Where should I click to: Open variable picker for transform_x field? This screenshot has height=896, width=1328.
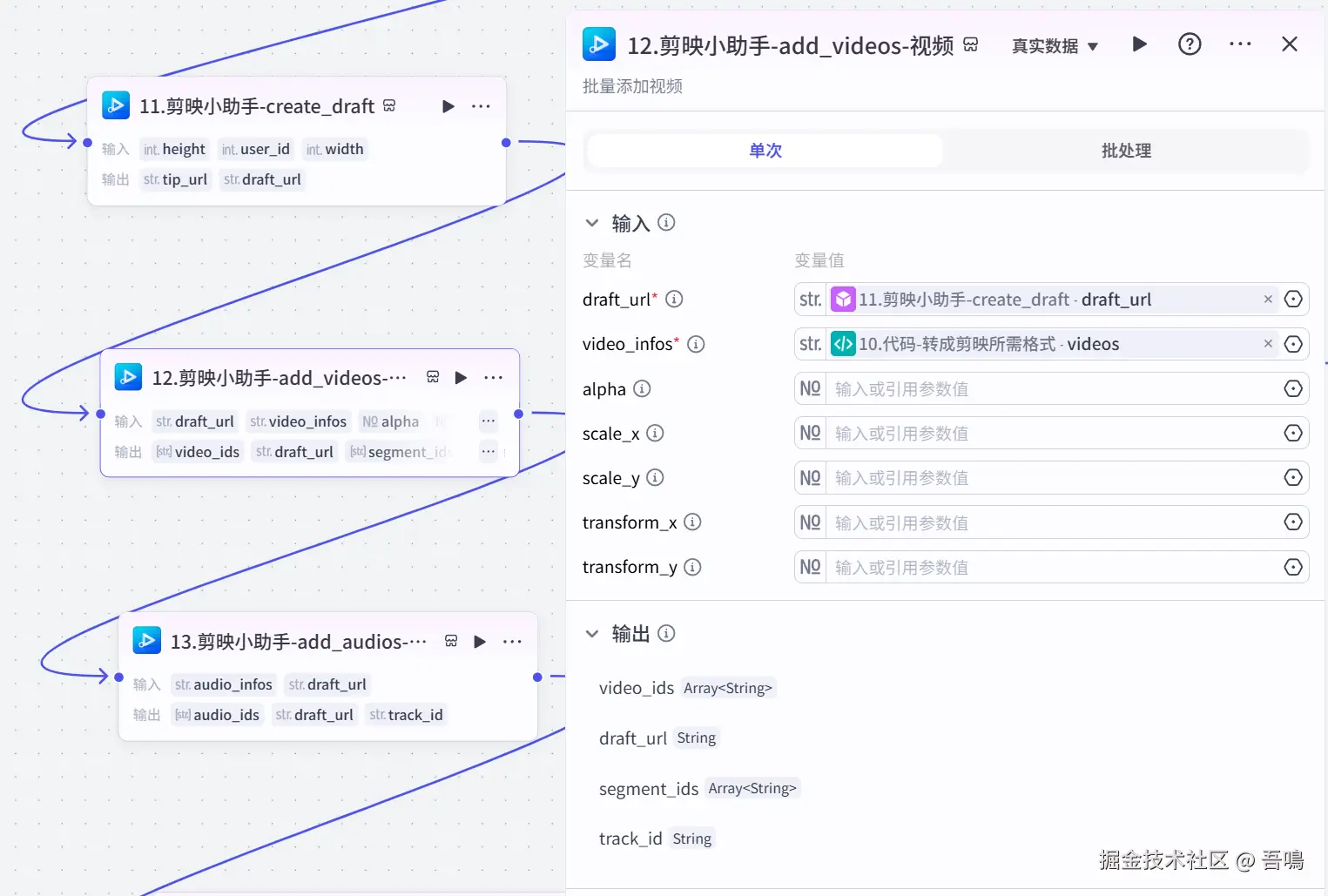1293,522
